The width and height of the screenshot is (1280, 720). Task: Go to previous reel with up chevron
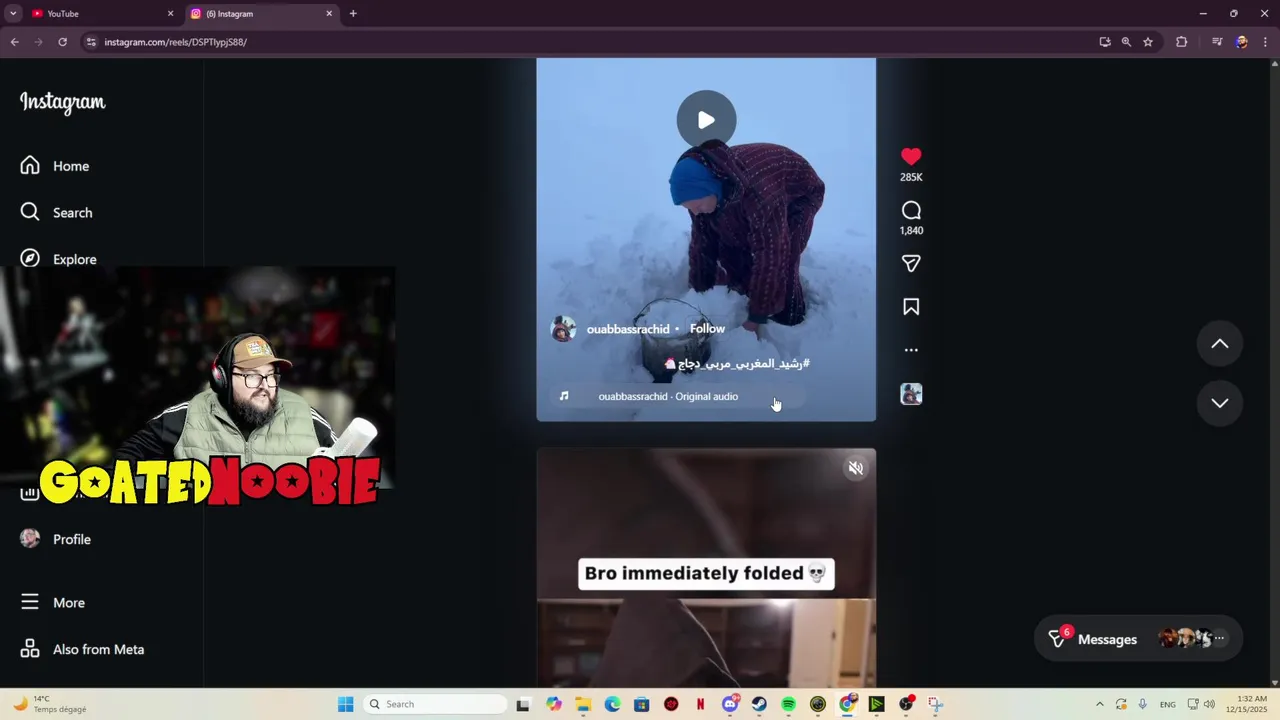pos(1220,344)
